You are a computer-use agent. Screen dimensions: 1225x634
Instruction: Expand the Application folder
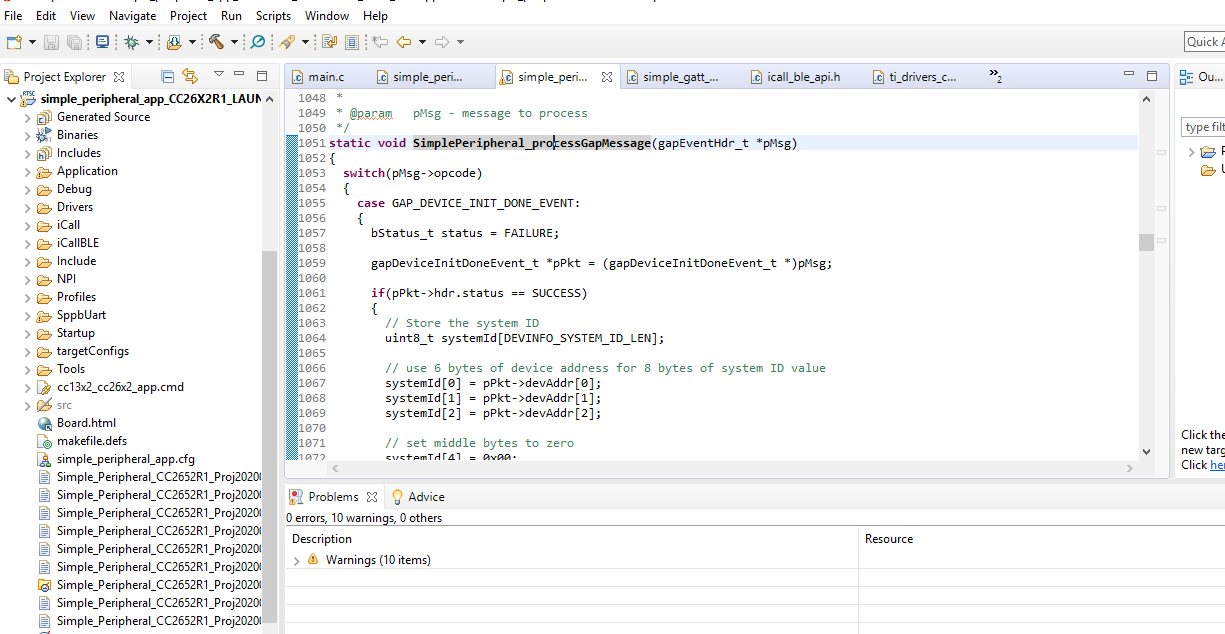(28, 172)
